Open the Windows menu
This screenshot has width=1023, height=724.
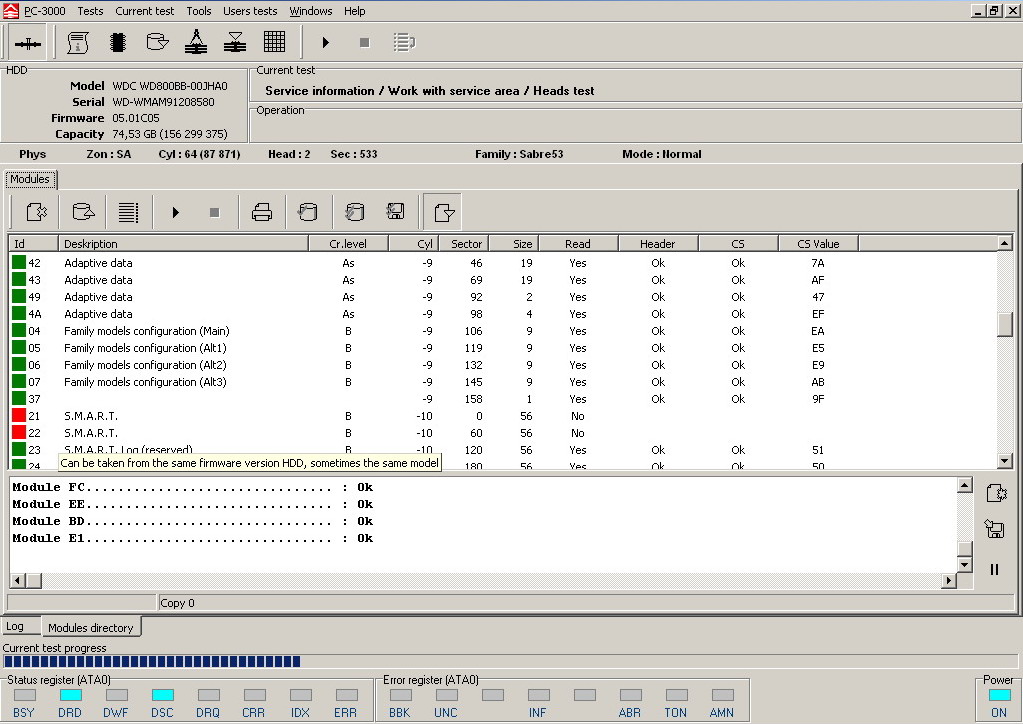pyautogui.click(x=311, y=11)
